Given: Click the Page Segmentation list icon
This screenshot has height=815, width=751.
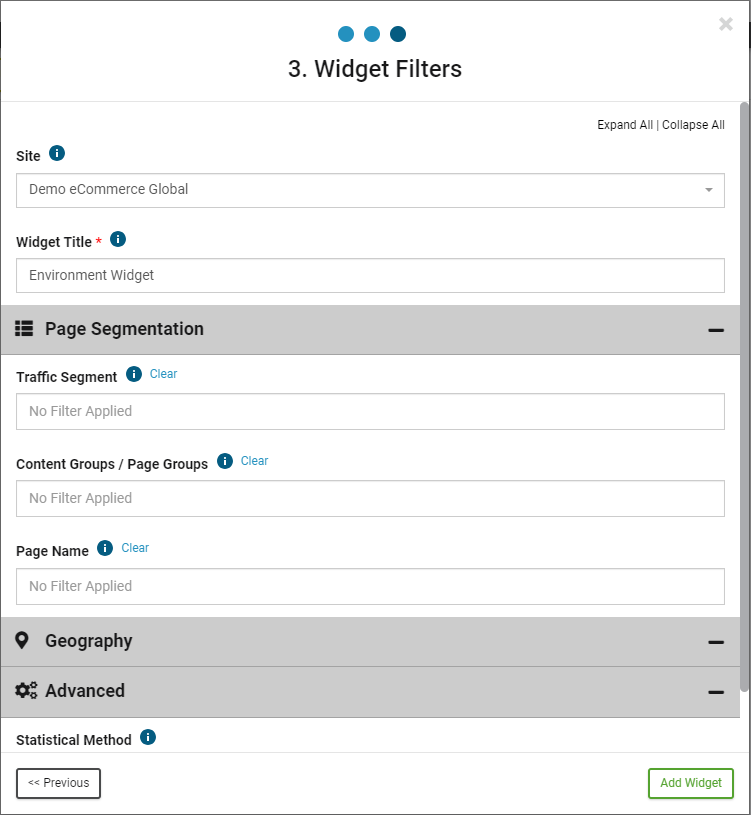Looking at the screenshot, I should 24,328.
